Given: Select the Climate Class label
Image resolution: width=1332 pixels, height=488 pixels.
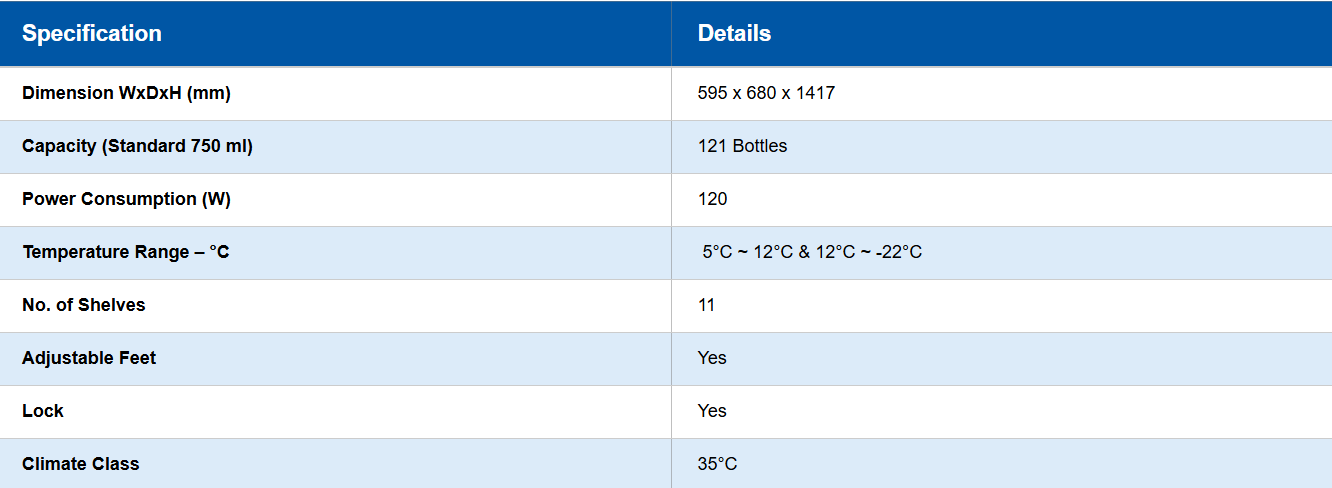Looking at the screenshot, I should coord(81,464).
